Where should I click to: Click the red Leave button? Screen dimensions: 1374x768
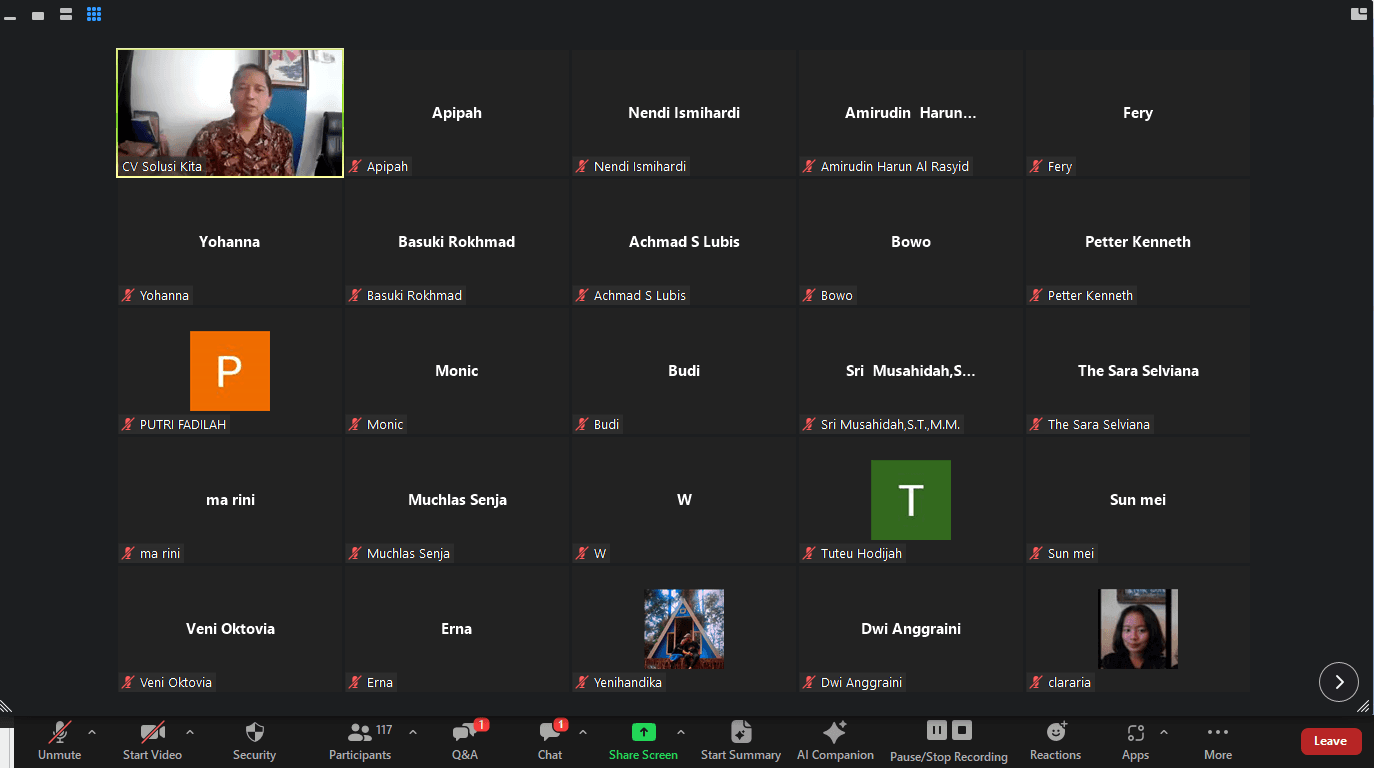pyautogui.click(x=1331, y=741)
